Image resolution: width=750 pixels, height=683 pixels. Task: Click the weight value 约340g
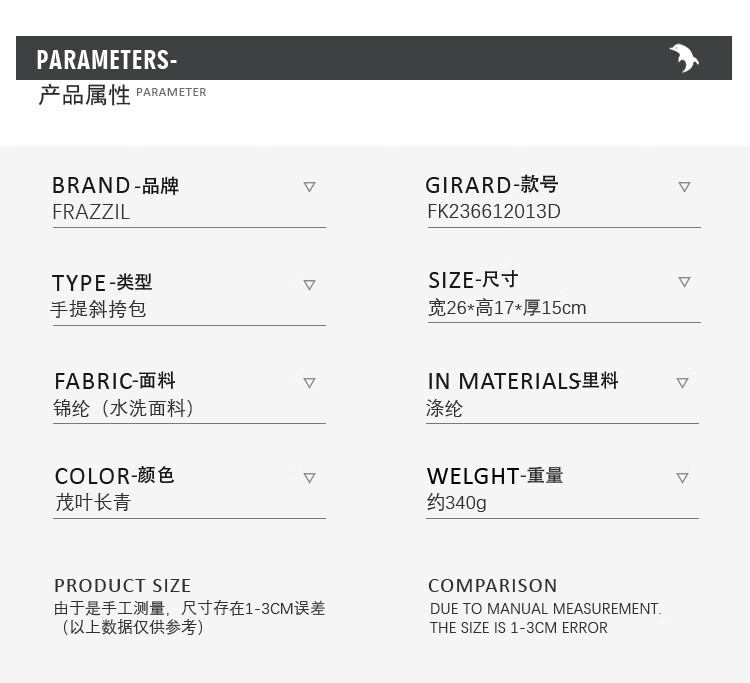[457, 503]
